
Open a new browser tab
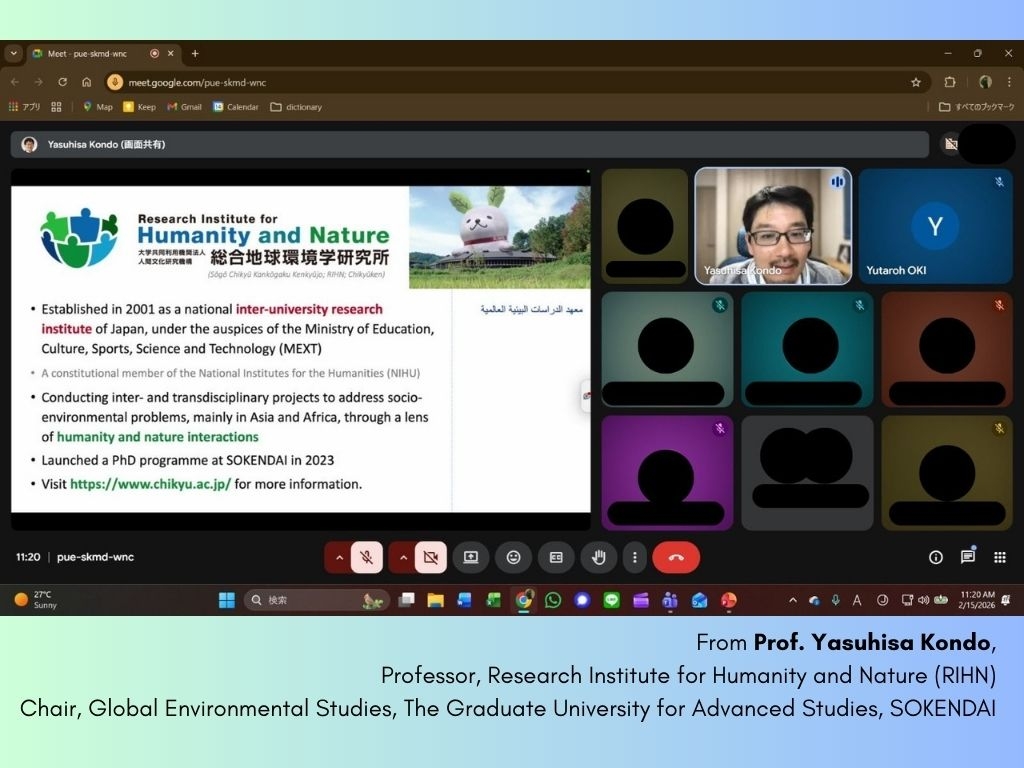tap(195, 53)
